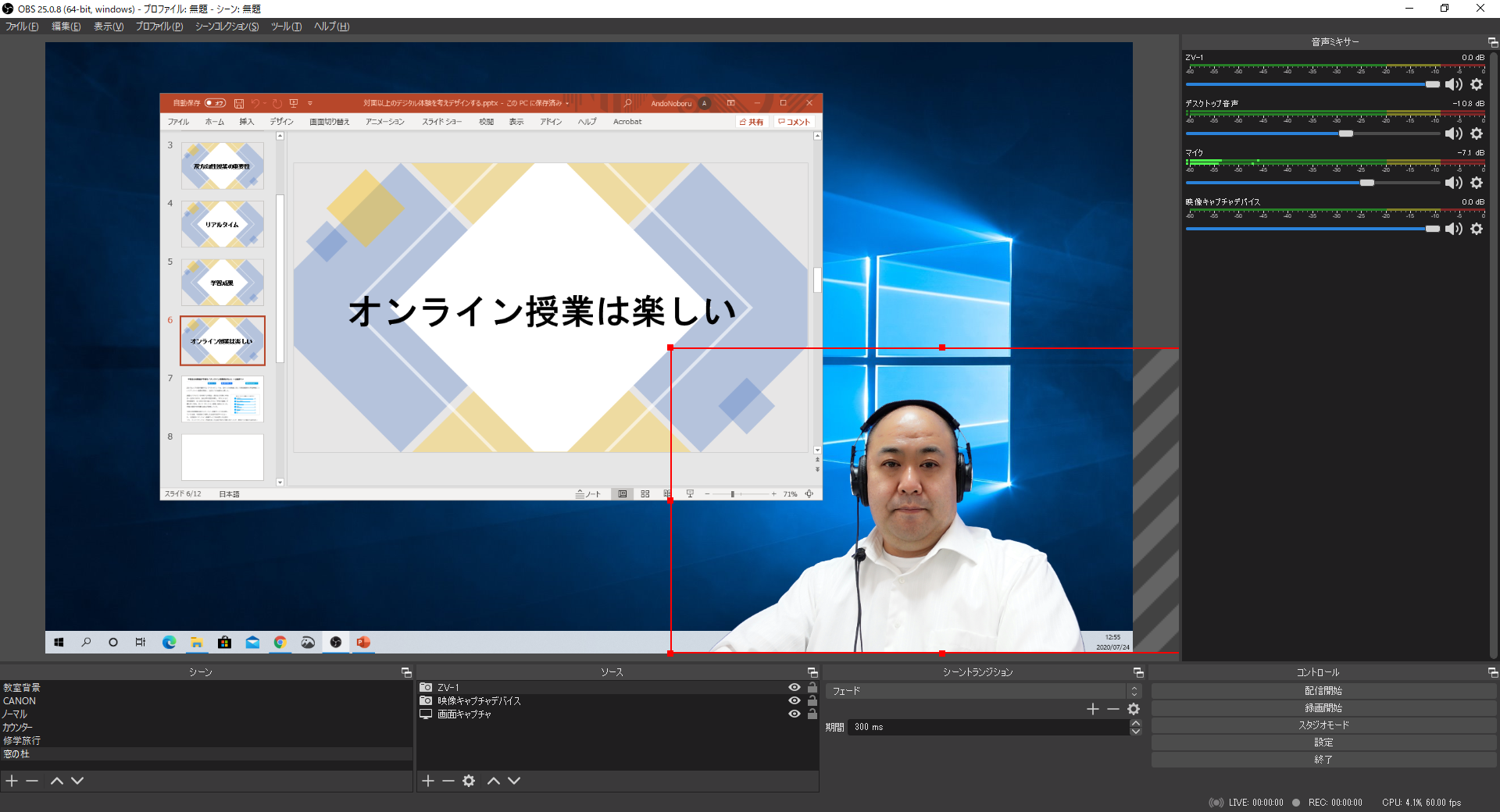
Task: Select the CANON scene
Action: [x=206, y=701]
